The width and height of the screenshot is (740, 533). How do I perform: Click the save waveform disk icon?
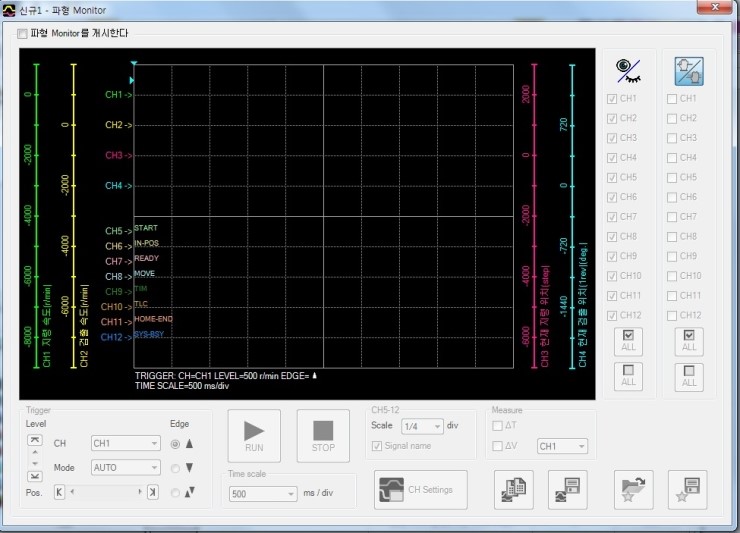[567, 489]
